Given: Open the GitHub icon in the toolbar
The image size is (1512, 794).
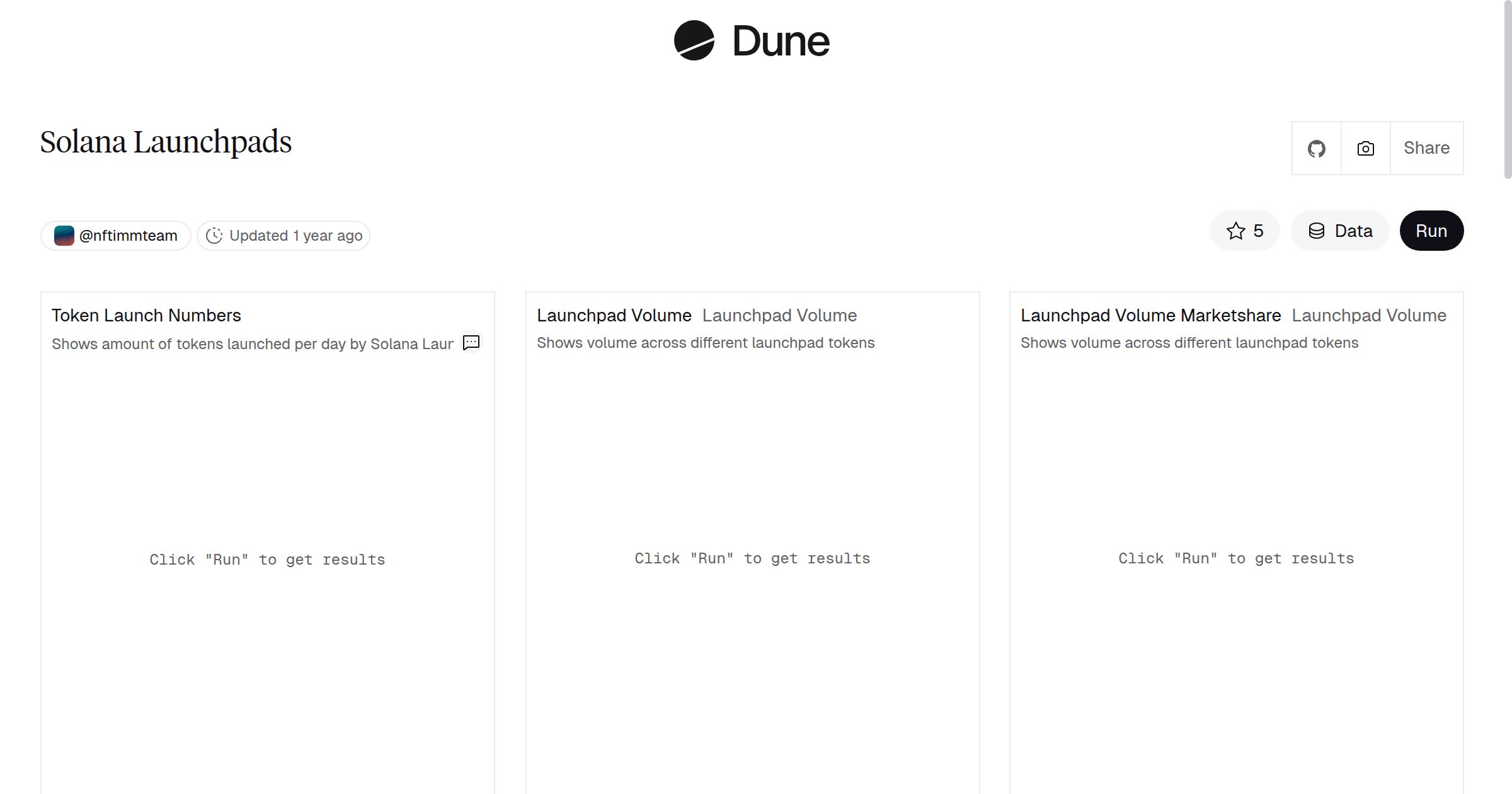Looking at the screenshot, I should (1316, 147).
